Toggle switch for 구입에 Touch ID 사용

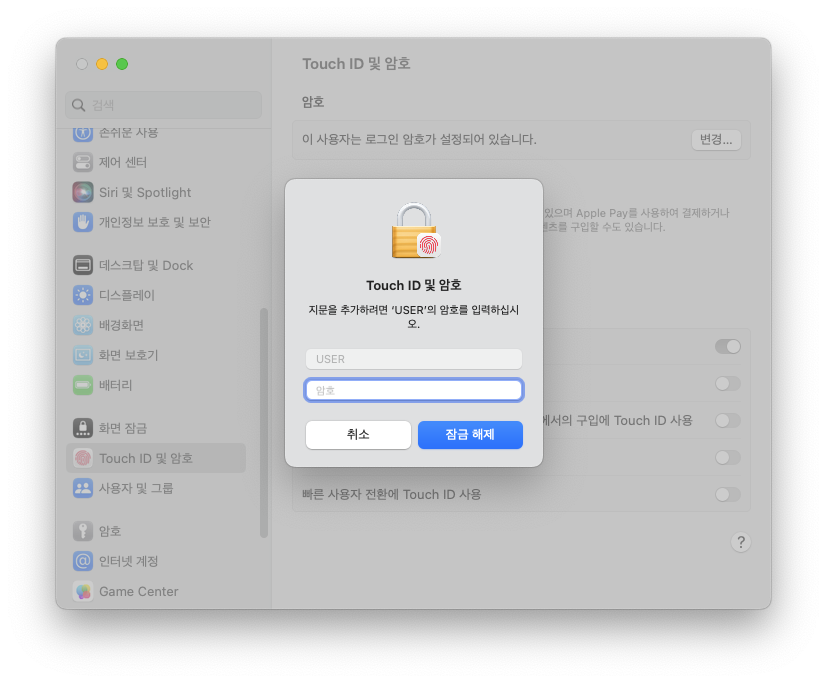click(727, 420)
